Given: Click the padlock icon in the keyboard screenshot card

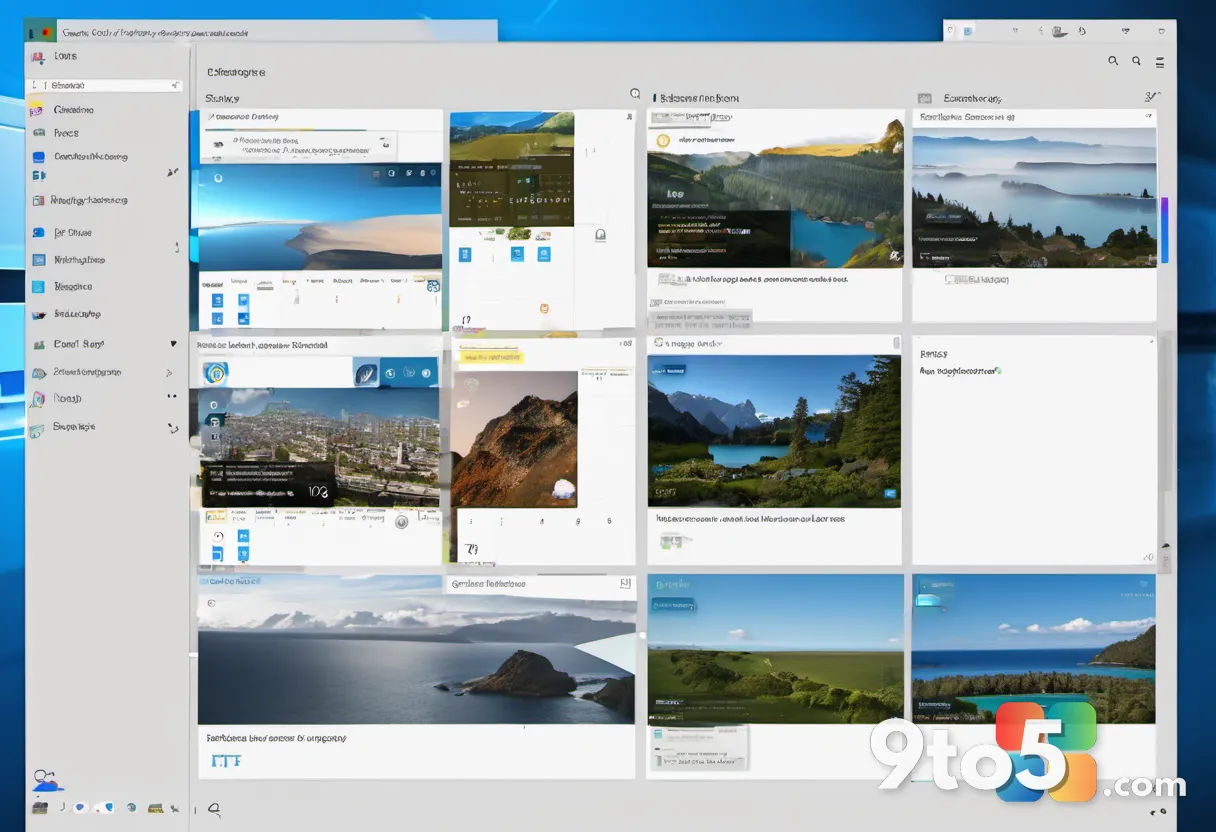Looking at the screenshot, I should (600, 236).
